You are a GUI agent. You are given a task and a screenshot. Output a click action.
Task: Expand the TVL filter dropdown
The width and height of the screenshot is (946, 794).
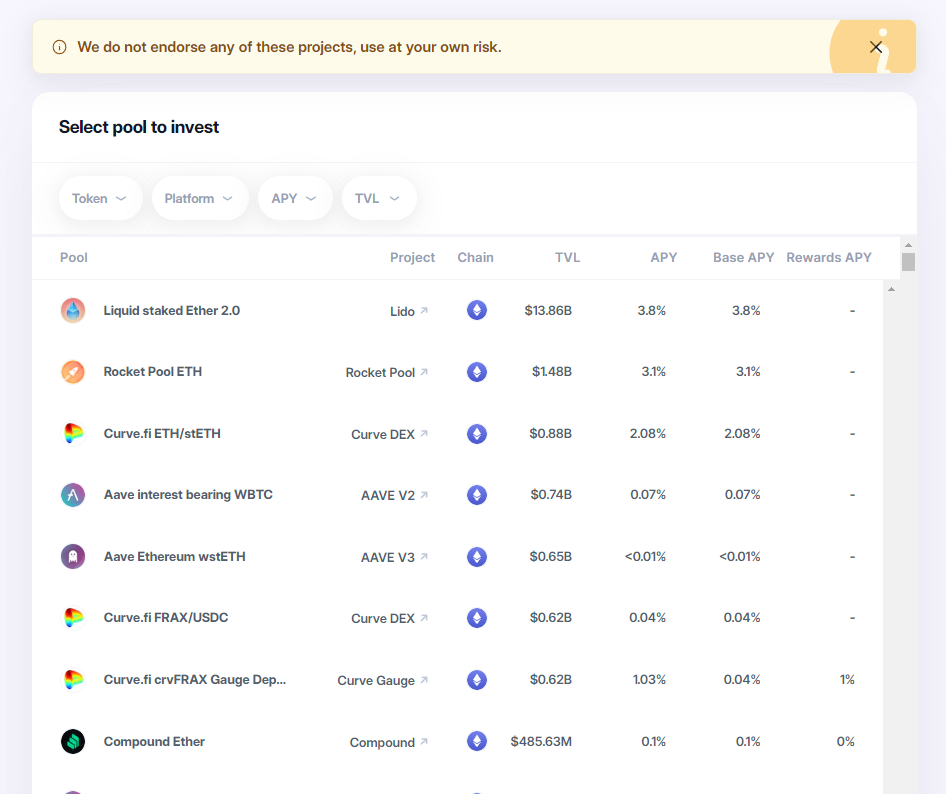coord(379,198)
